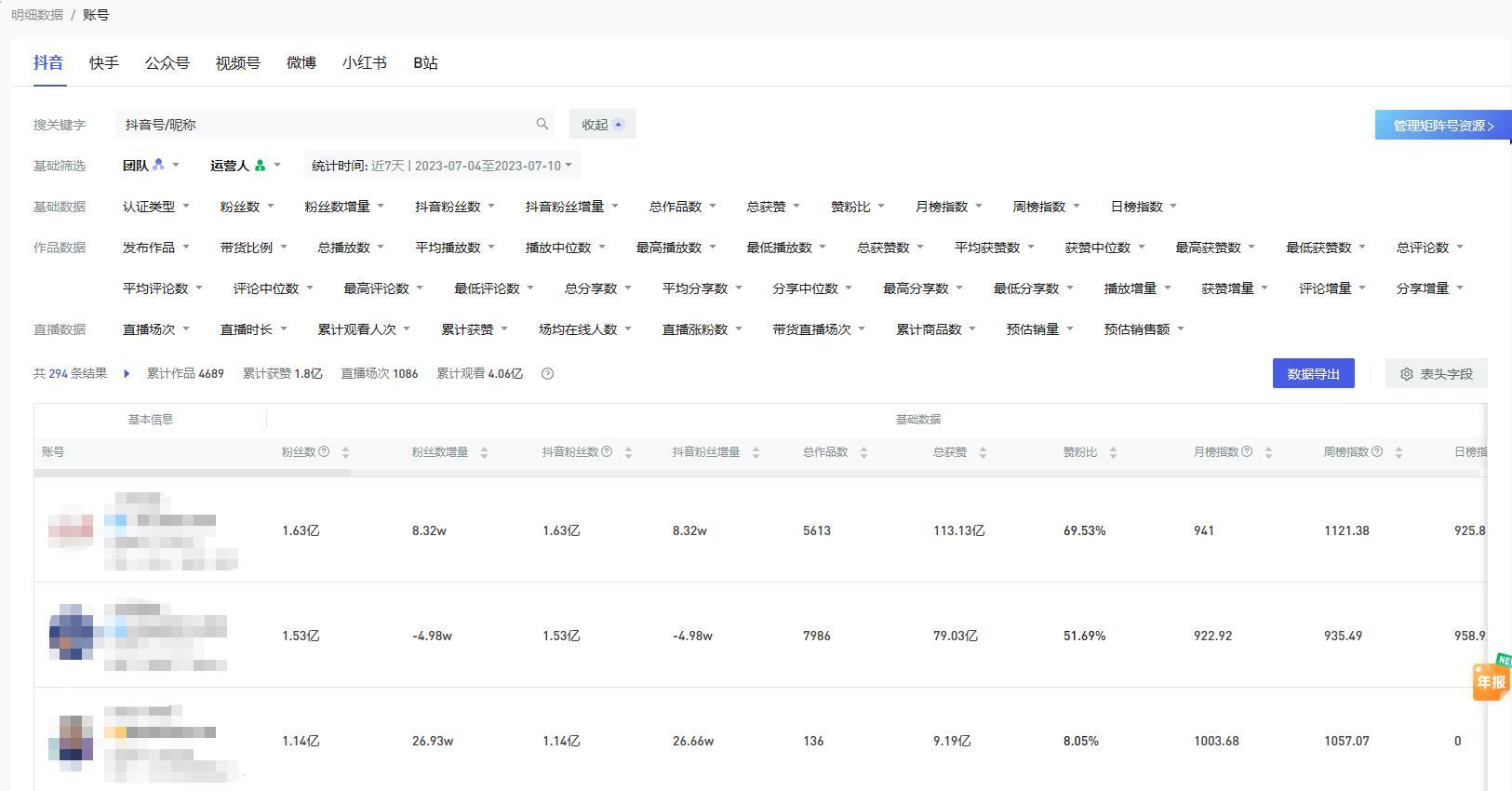Go to 明细数据 breadcrumb link
This screenshot has width=1512, height=791.
37,15
